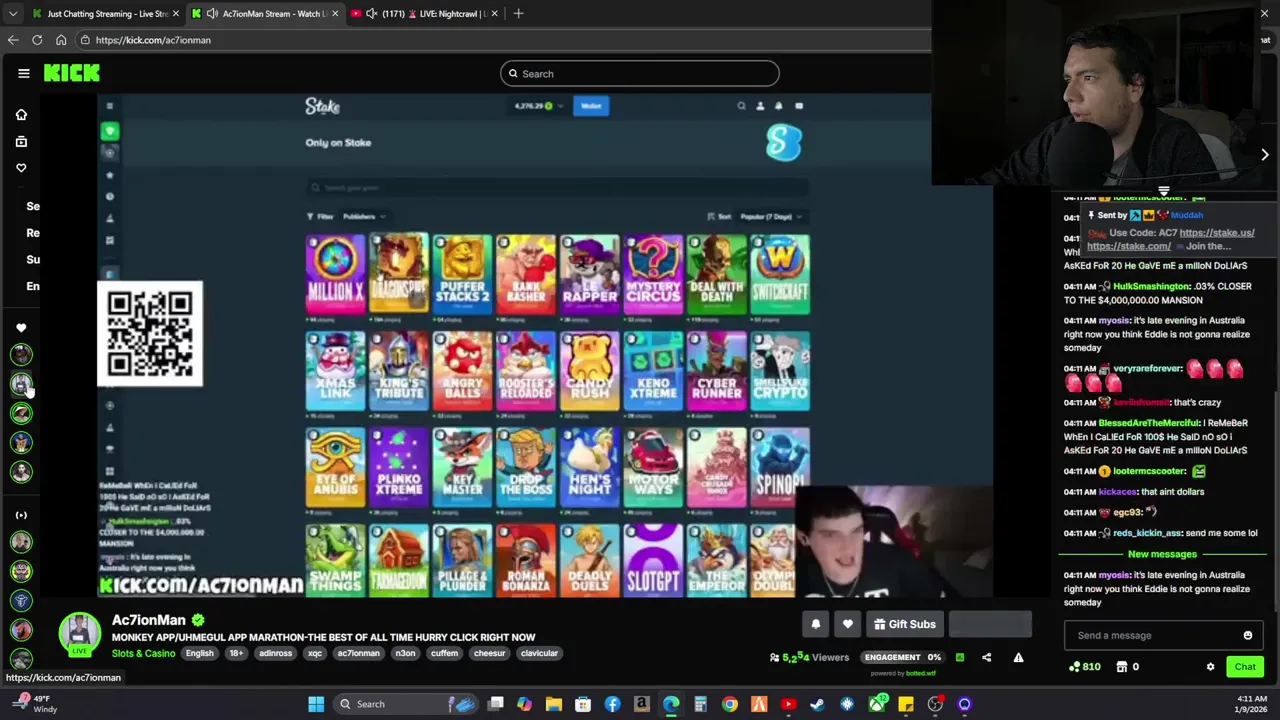Image resolution: width=1280 pixels, height=720 pixels.
Task: Select the Ac7ionMan Stream browser tab
Action: pyautogui.click(x=265, y=14)
